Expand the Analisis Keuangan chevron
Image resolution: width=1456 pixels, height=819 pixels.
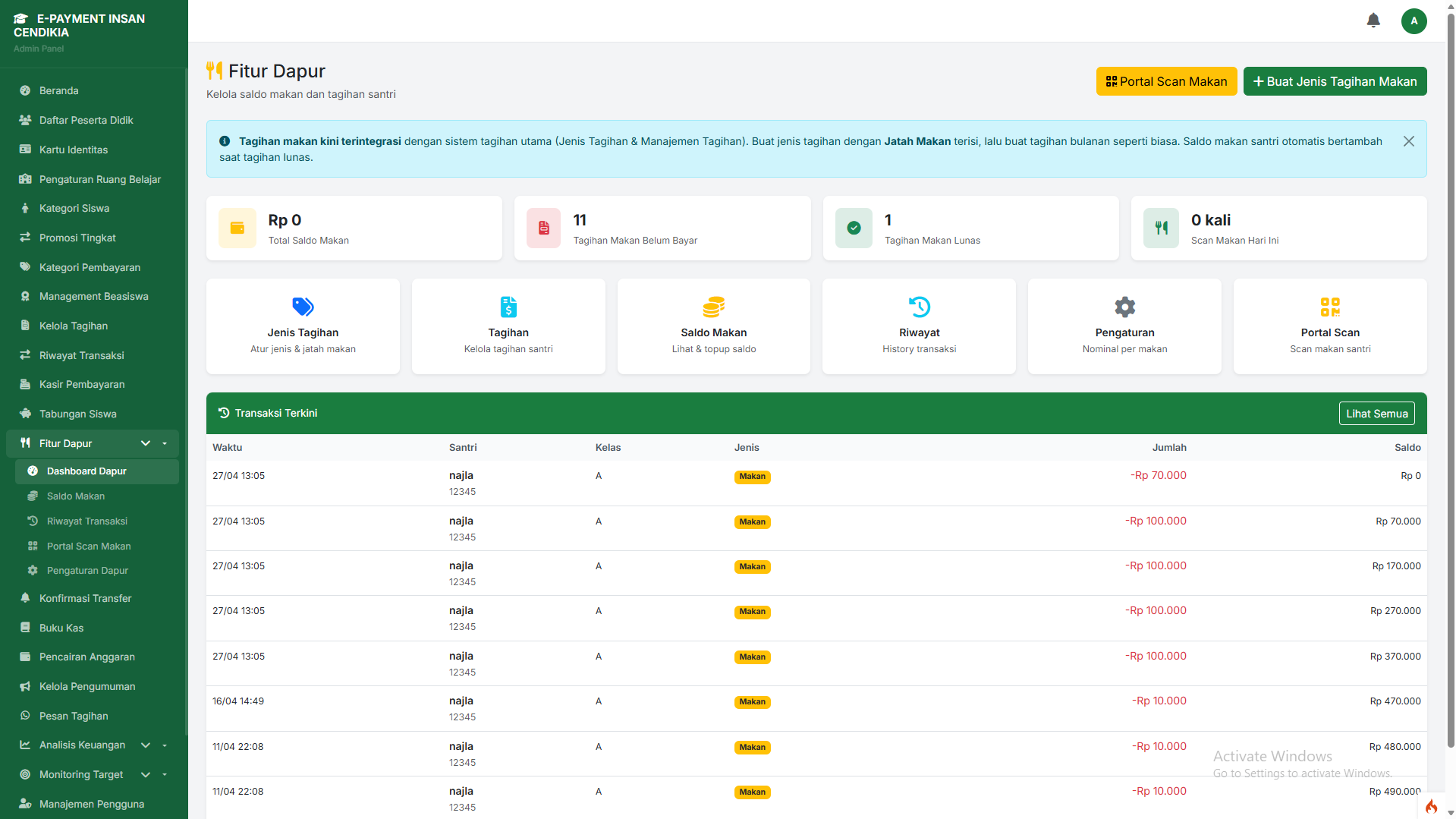146,745
